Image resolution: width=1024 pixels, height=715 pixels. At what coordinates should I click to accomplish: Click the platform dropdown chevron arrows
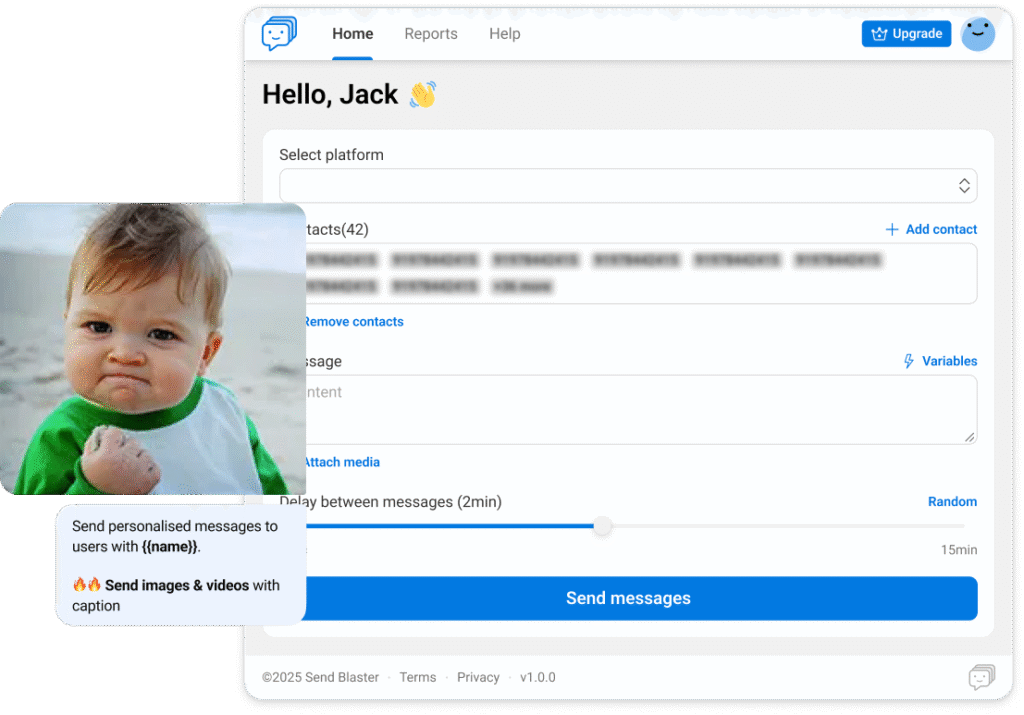[964, 186]
